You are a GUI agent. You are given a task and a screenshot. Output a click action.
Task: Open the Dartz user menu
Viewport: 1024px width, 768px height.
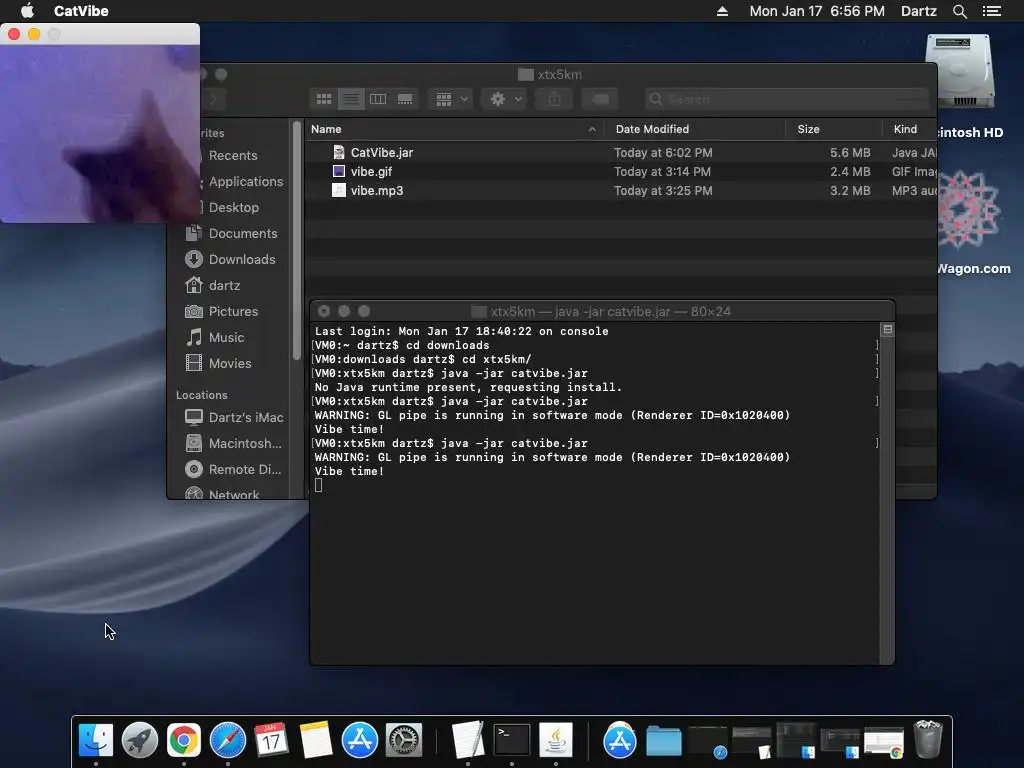919,11
